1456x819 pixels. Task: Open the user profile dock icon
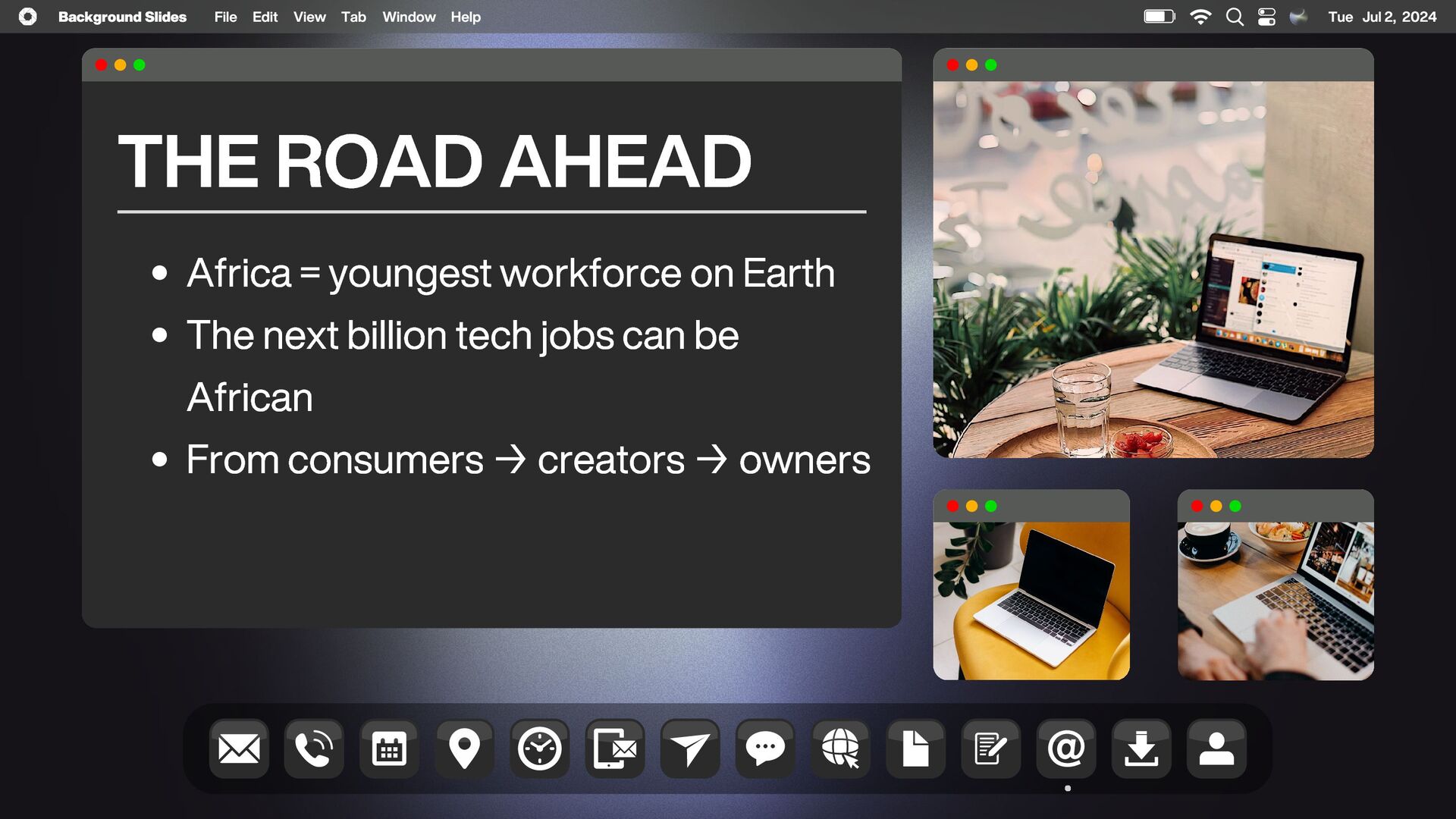1216,749
